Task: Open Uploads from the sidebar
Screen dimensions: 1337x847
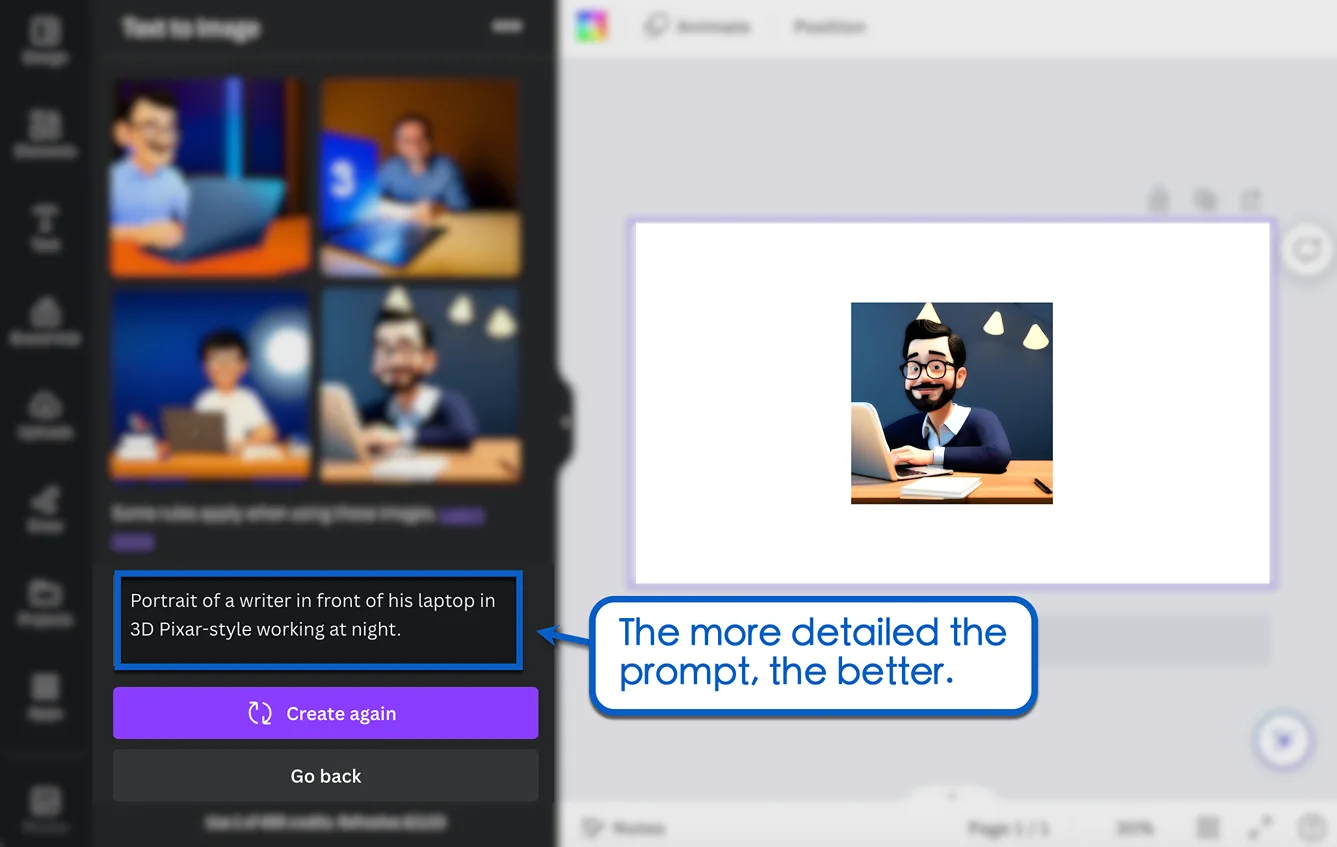Action: (x=45, y=414)
